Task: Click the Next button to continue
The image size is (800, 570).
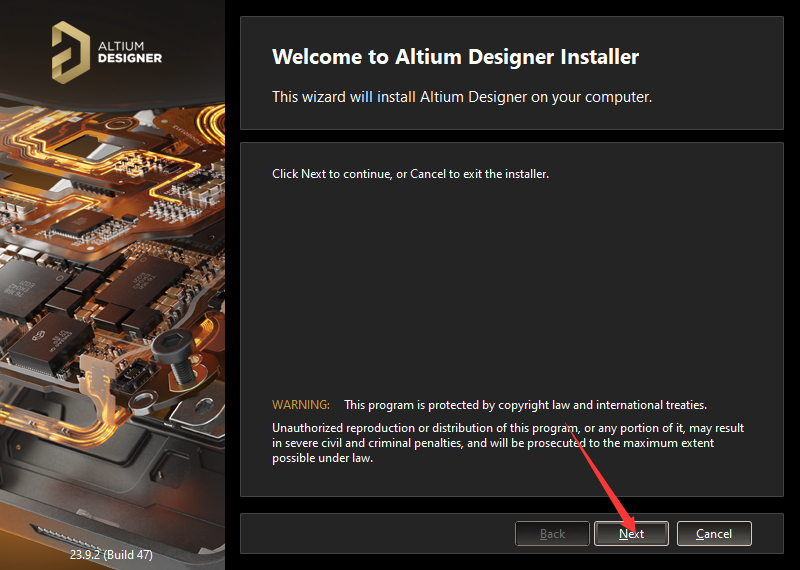Action: click(x=631, y=534)
